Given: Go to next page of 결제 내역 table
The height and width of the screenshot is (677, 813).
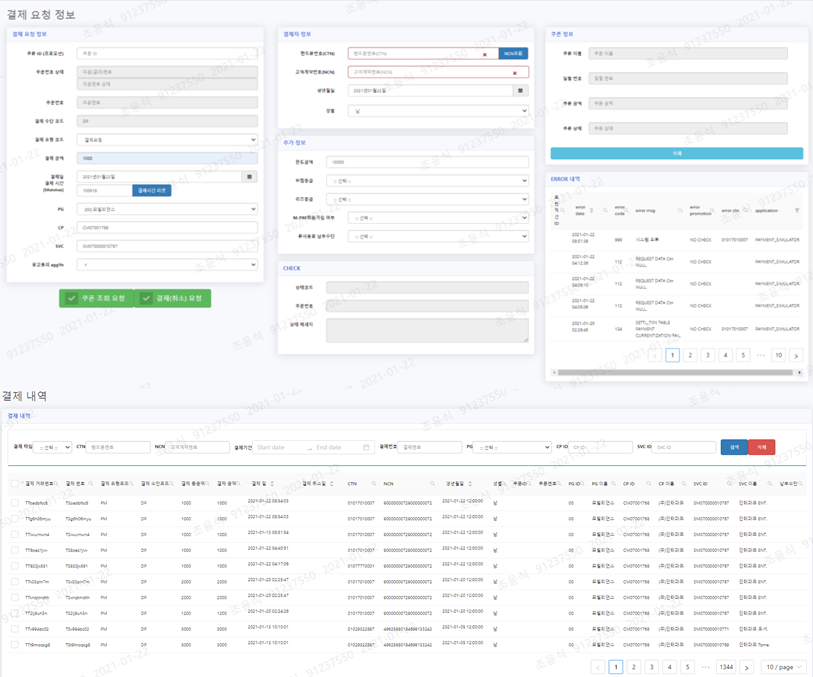Looking at the screenshot, I should 747,667.
